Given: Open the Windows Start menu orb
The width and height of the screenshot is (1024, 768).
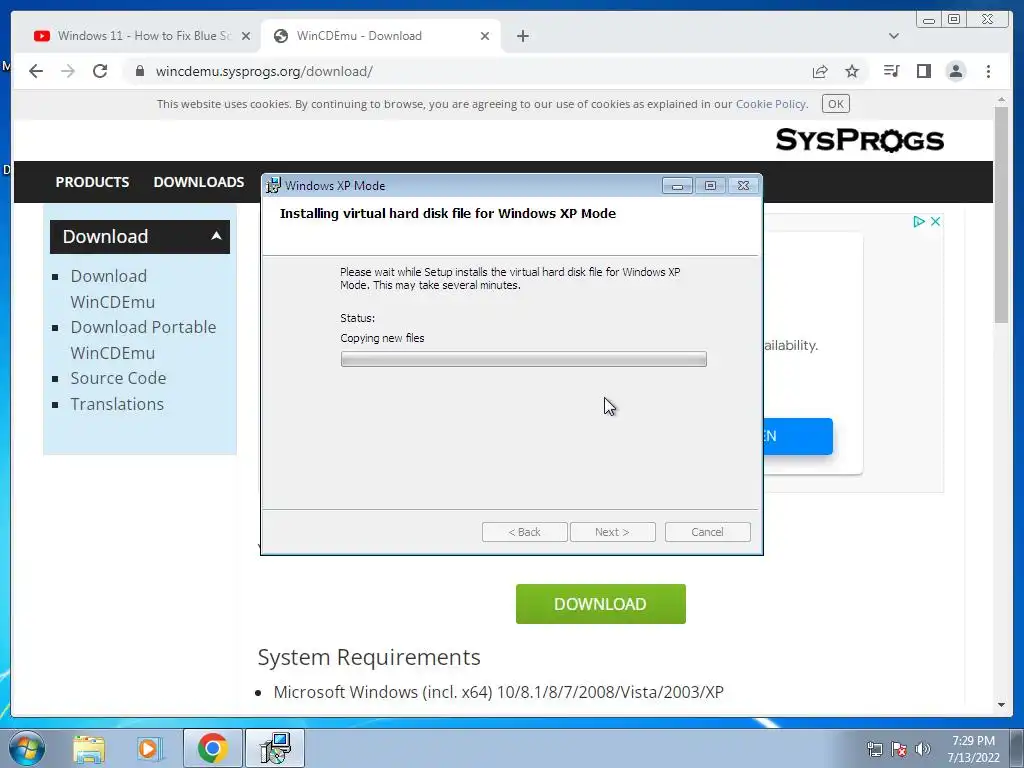Looking at the screenshot, I should pos(27,748).
